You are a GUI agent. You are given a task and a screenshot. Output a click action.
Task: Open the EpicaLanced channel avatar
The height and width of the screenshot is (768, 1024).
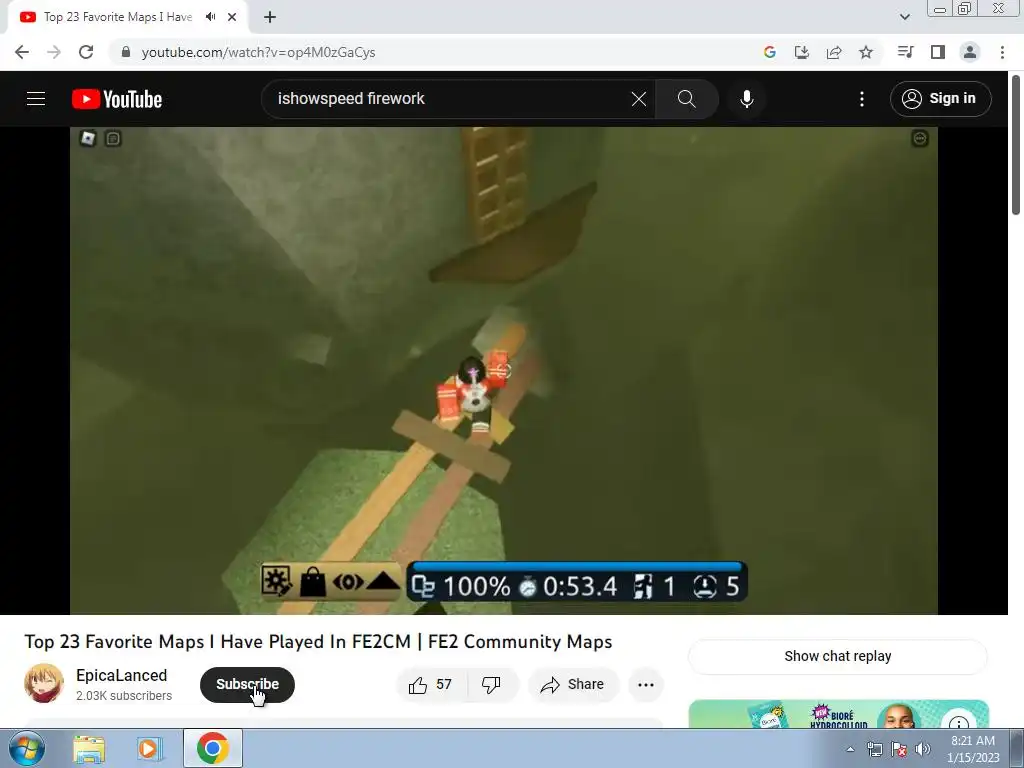(x=44, y=683)
